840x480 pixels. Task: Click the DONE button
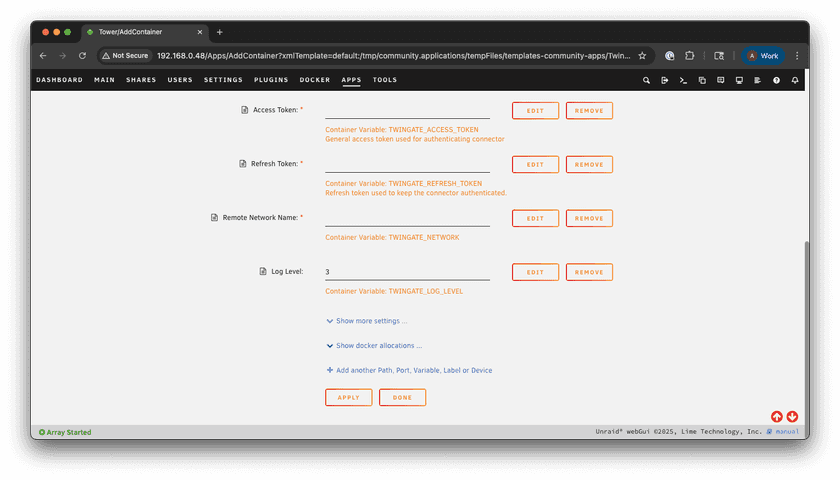(402, 398)
